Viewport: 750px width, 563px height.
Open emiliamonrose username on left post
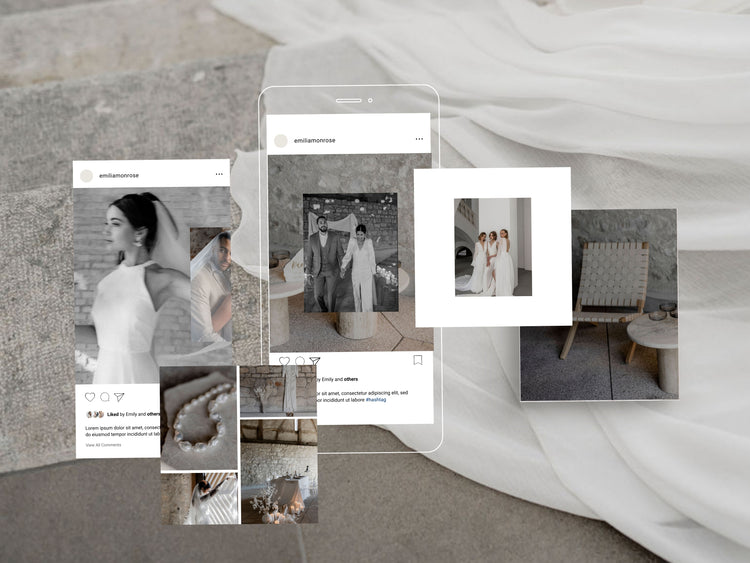(x=119, y=176)
